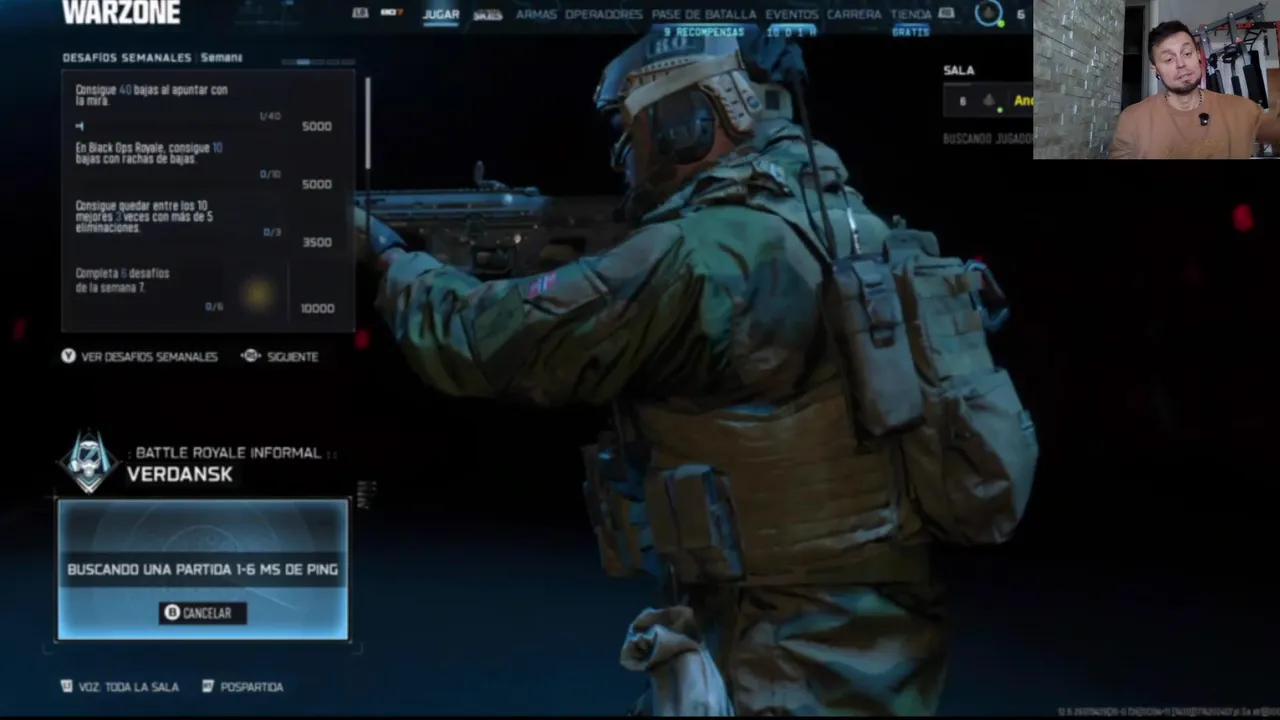Screen dimensions: 1280x720
Task: Cancel matchmaking with CANCELAR button
Action: tap(202, 613)
